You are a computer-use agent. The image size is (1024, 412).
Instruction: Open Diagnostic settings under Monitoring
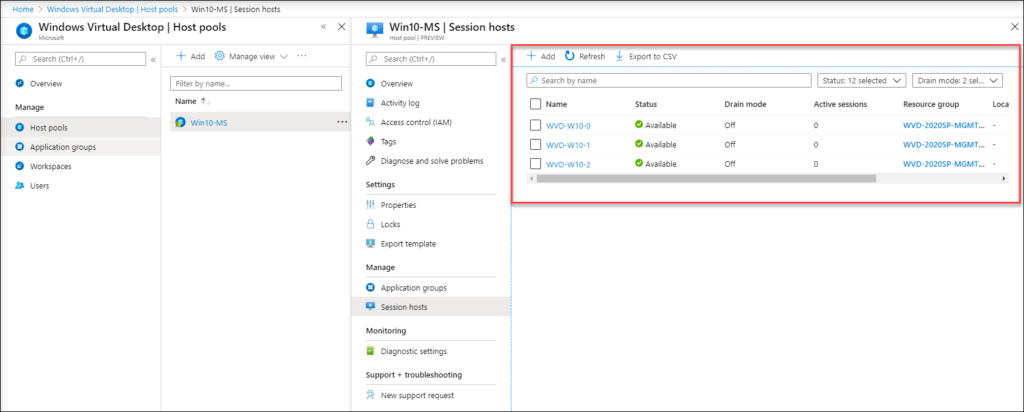(x=413, y=351)
